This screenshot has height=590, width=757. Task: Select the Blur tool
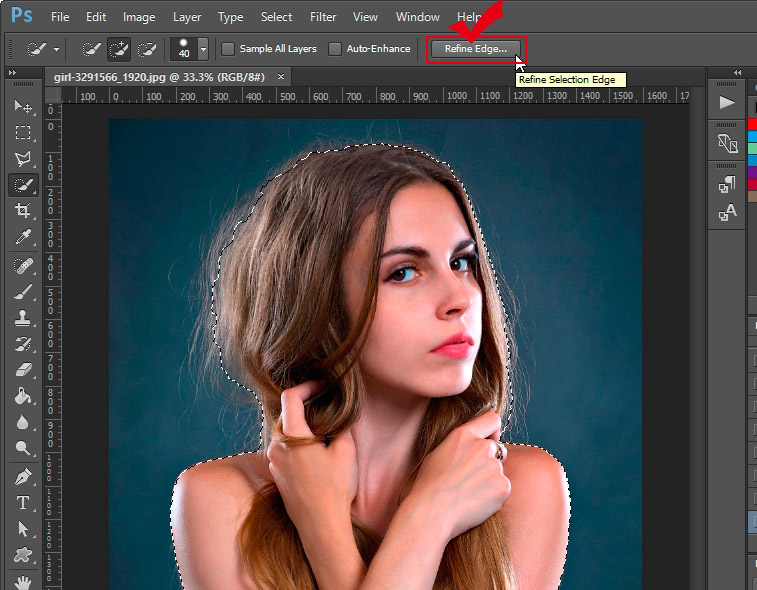pos(23,422)
